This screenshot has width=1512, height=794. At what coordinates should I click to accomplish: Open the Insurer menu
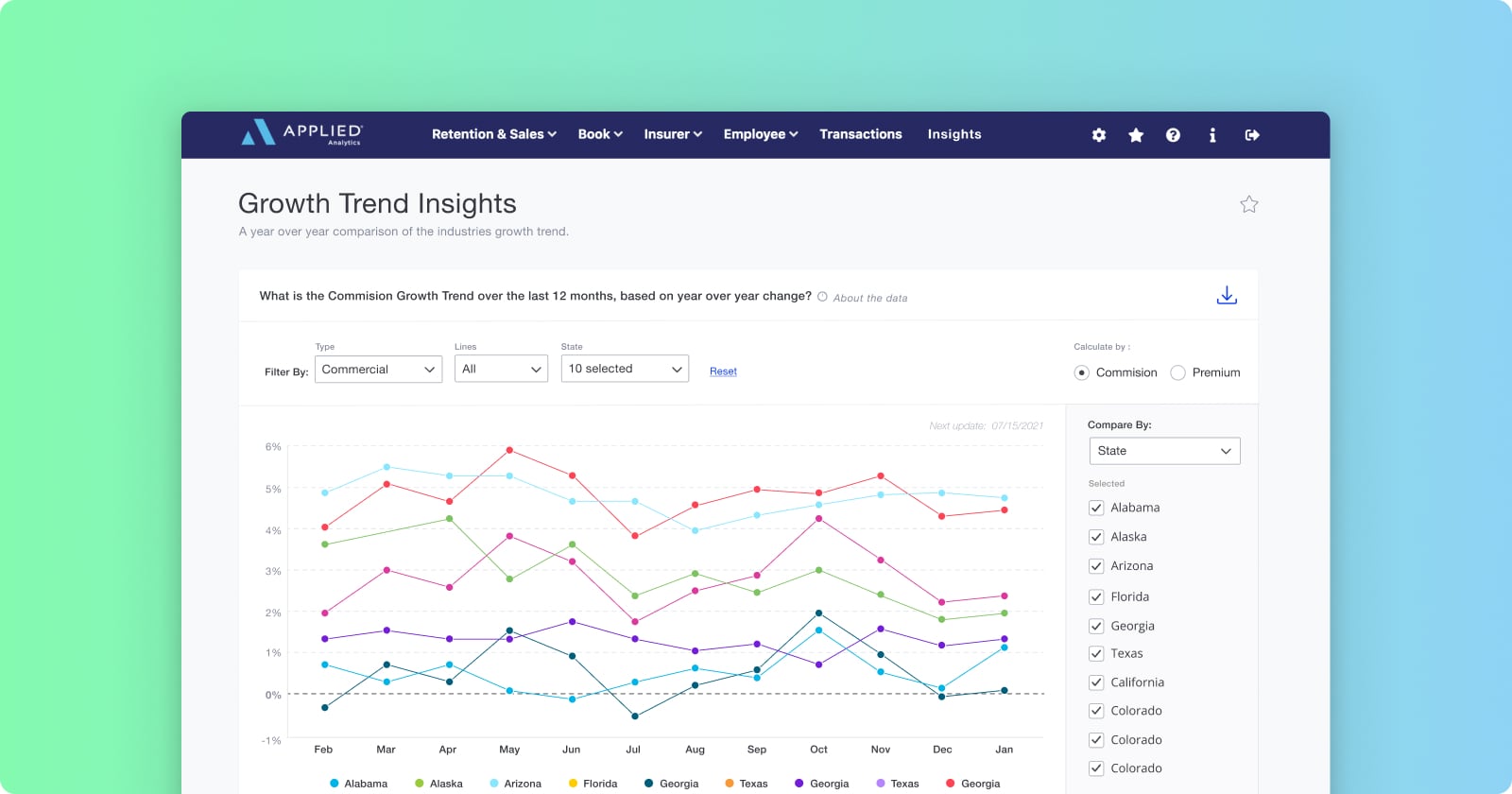point(673,134)
